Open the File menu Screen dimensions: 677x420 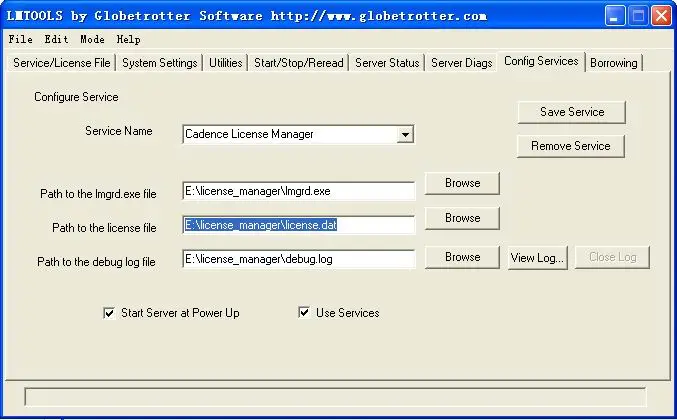pyautogui.click(x=20, y=39)
